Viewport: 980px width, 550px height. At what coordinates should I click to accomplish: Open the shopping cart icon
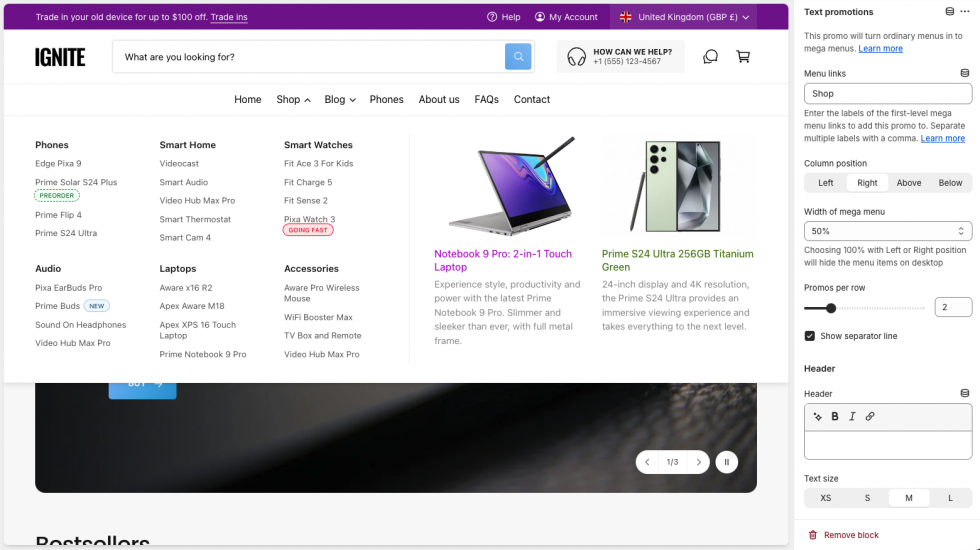point(743,57)
